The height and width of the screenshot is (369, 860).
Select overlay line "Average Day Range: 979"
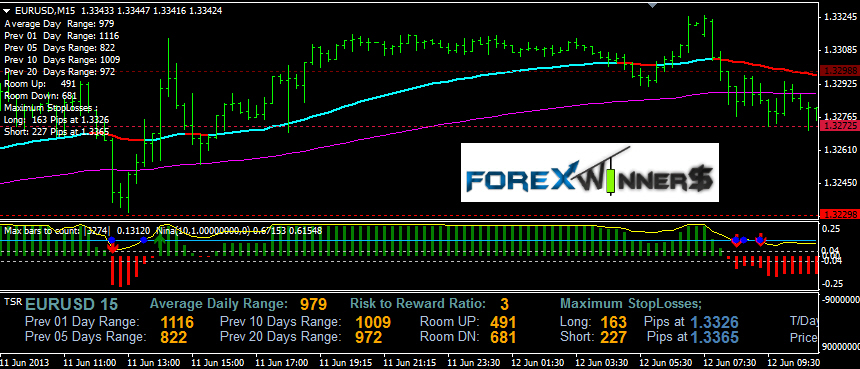tap(58, 24)
